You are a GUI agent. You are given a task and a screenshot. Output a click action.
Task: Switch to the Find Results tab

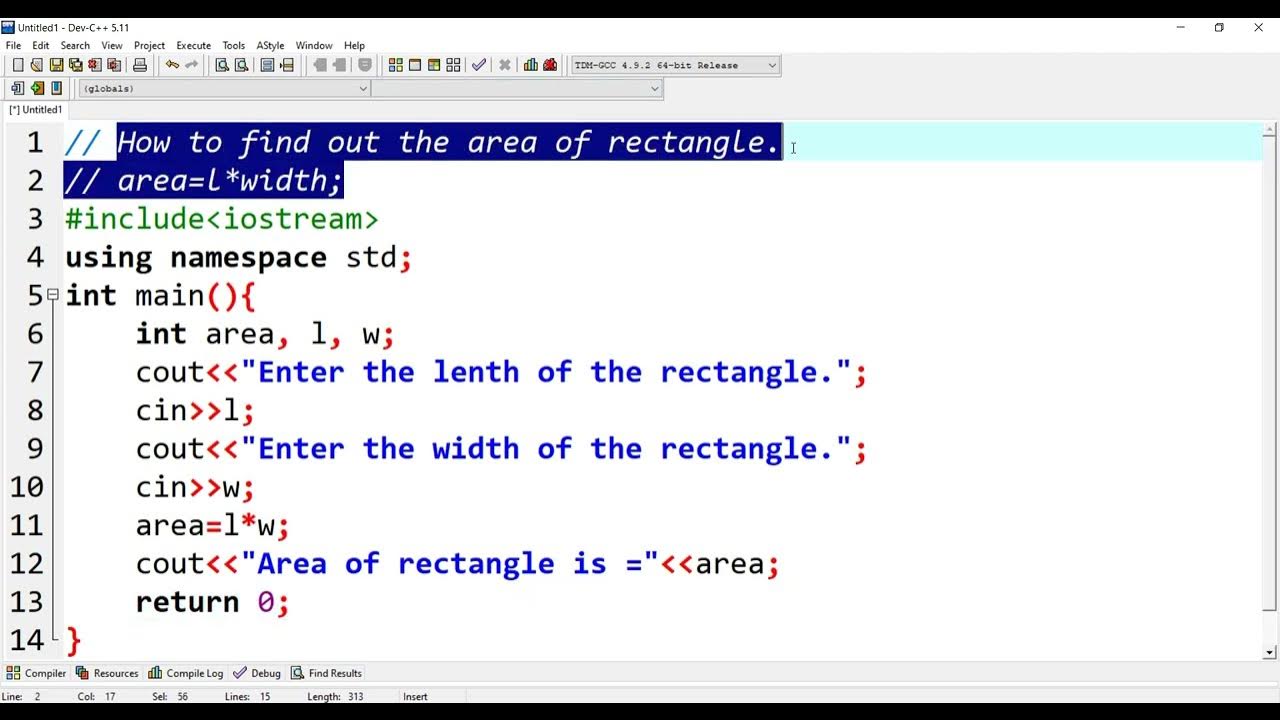[327, 673]
